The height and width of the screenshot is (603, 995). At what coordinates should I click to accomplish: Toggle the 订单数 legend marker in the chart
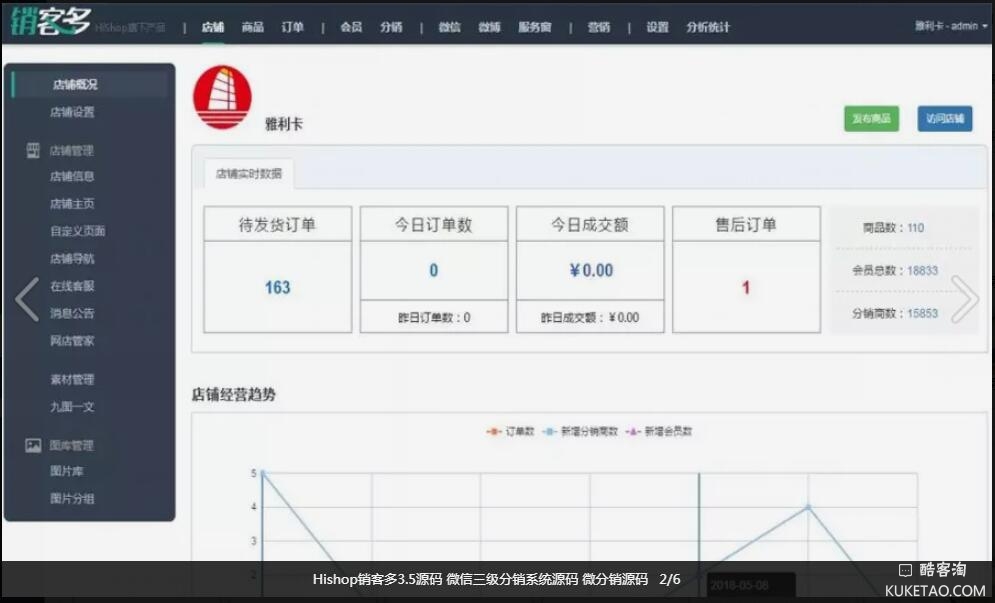pyautogui.click(x=493, y=432)
